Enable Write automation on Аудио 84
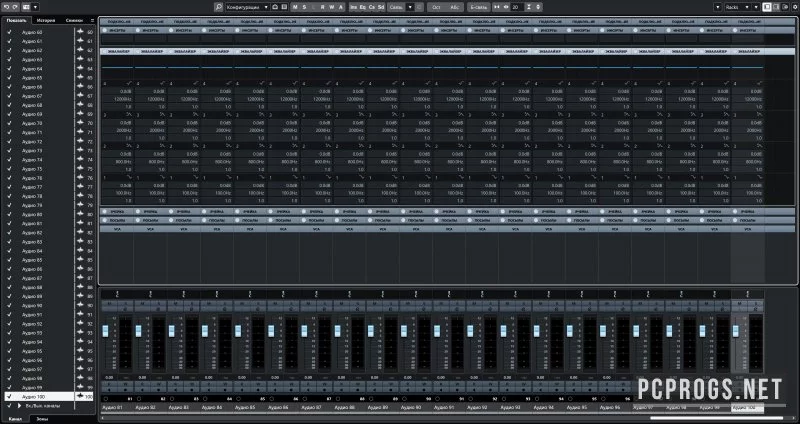 point(226,383)
